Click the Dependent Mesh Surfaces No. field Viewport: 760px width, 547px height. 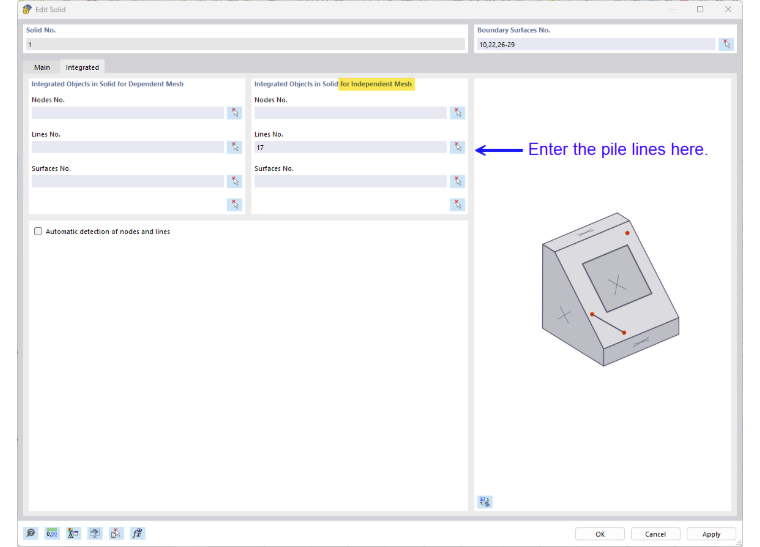tap(127, 181)
